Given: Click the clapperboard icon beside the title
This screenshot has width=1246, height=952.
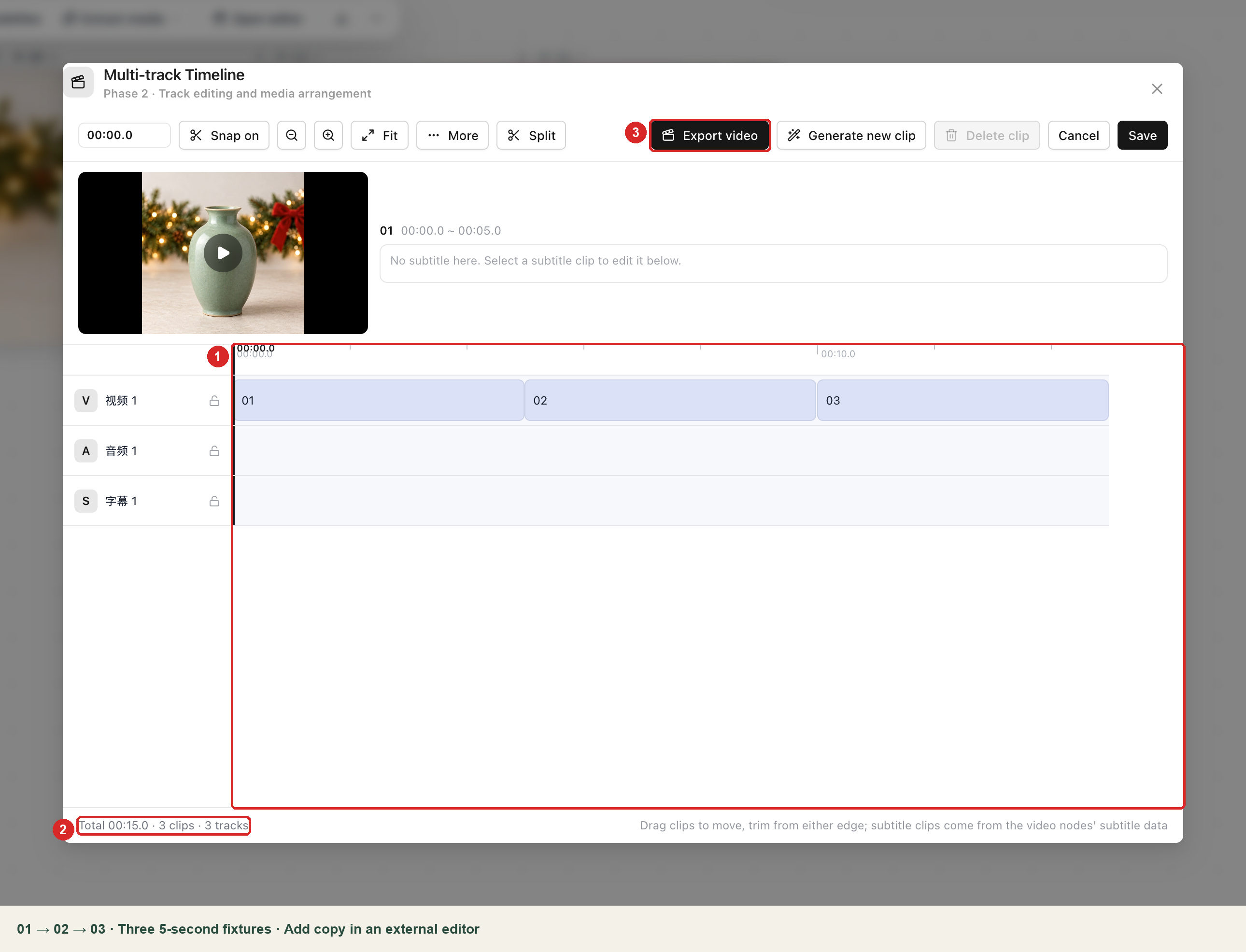Looking at the screenshot, I should [78, 82].
